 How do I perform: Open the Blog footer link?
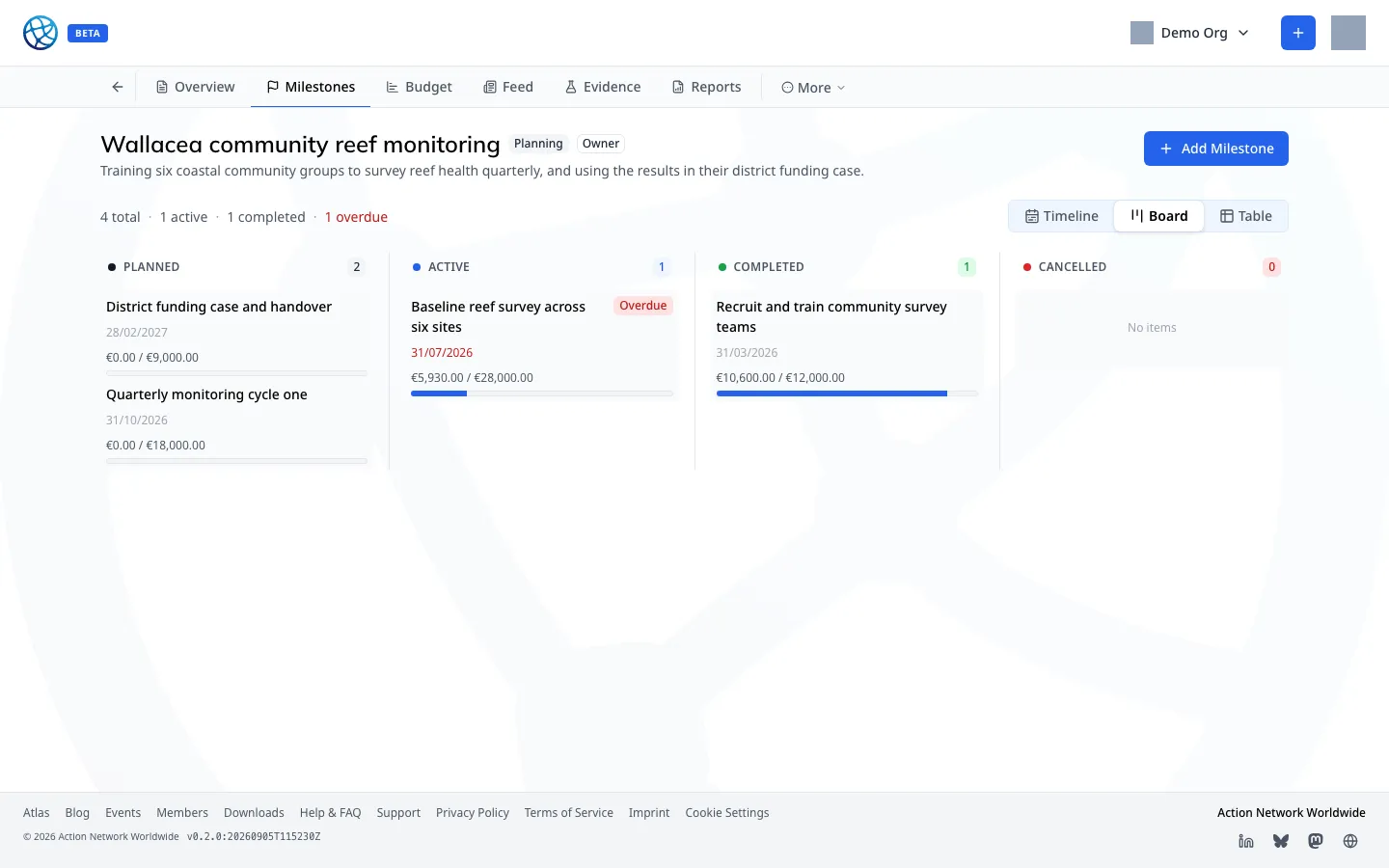point(77,813)
